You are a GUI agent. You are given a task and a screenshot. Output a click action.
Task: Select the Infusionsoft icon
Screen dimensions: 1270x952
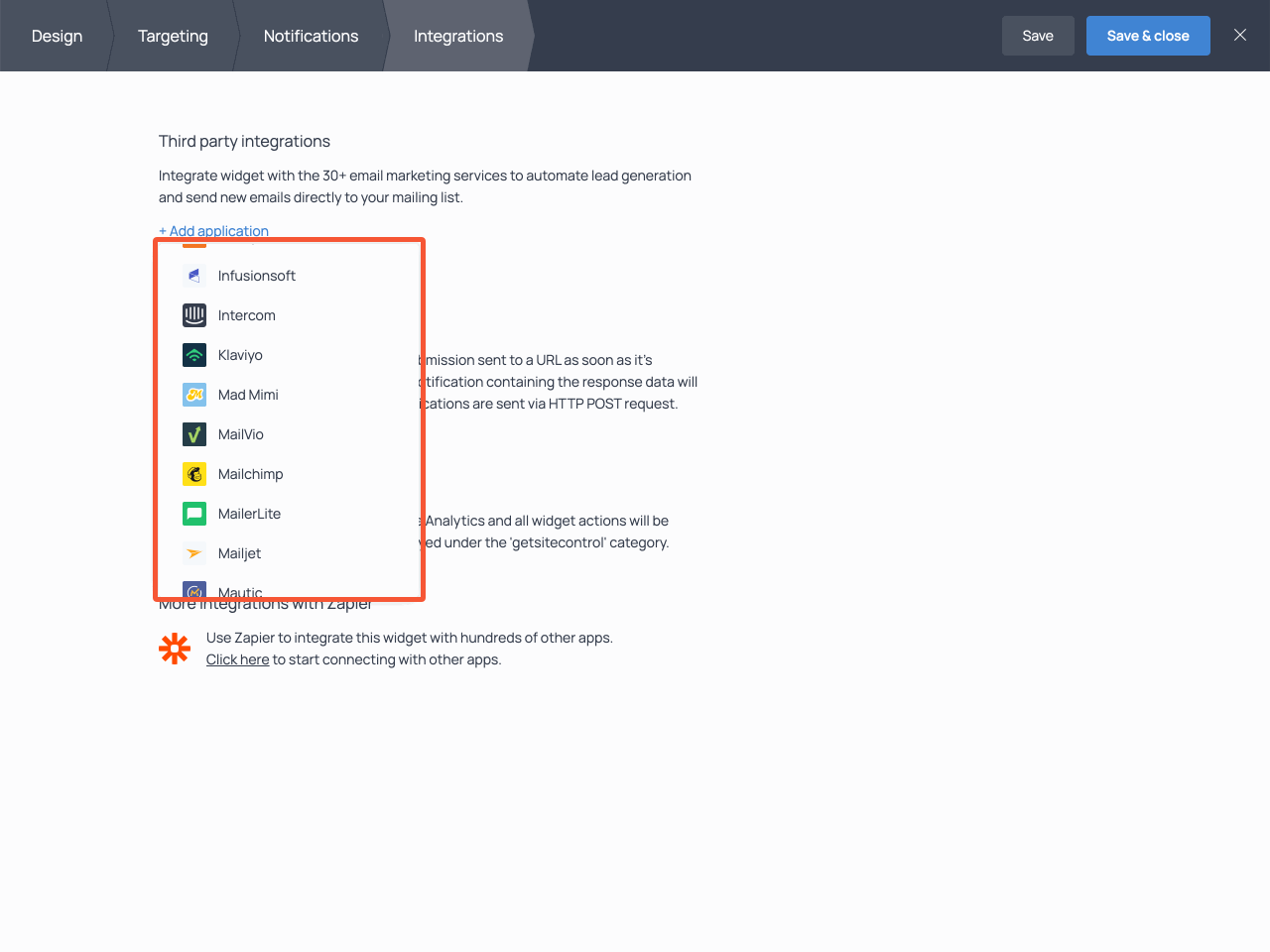[x=193, y=276]
